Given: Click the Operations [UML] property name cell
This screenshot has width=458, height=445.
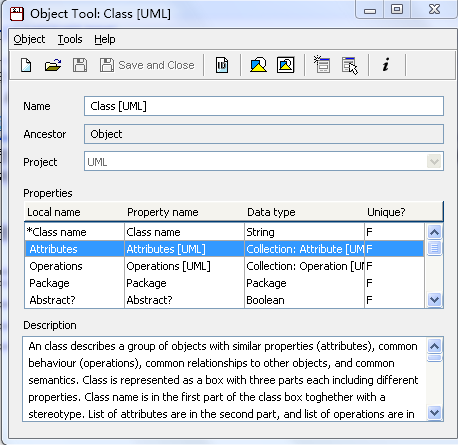Looking at the screenshot, I should pos(184,266).
